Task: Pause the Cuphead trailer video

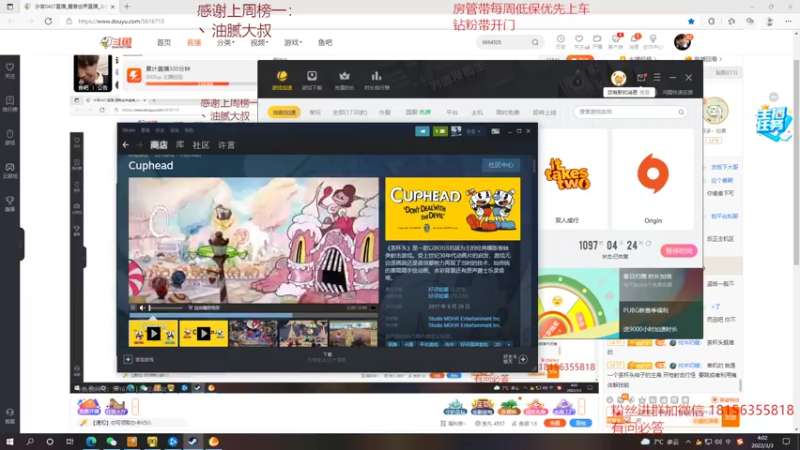Action: point(133,308)
